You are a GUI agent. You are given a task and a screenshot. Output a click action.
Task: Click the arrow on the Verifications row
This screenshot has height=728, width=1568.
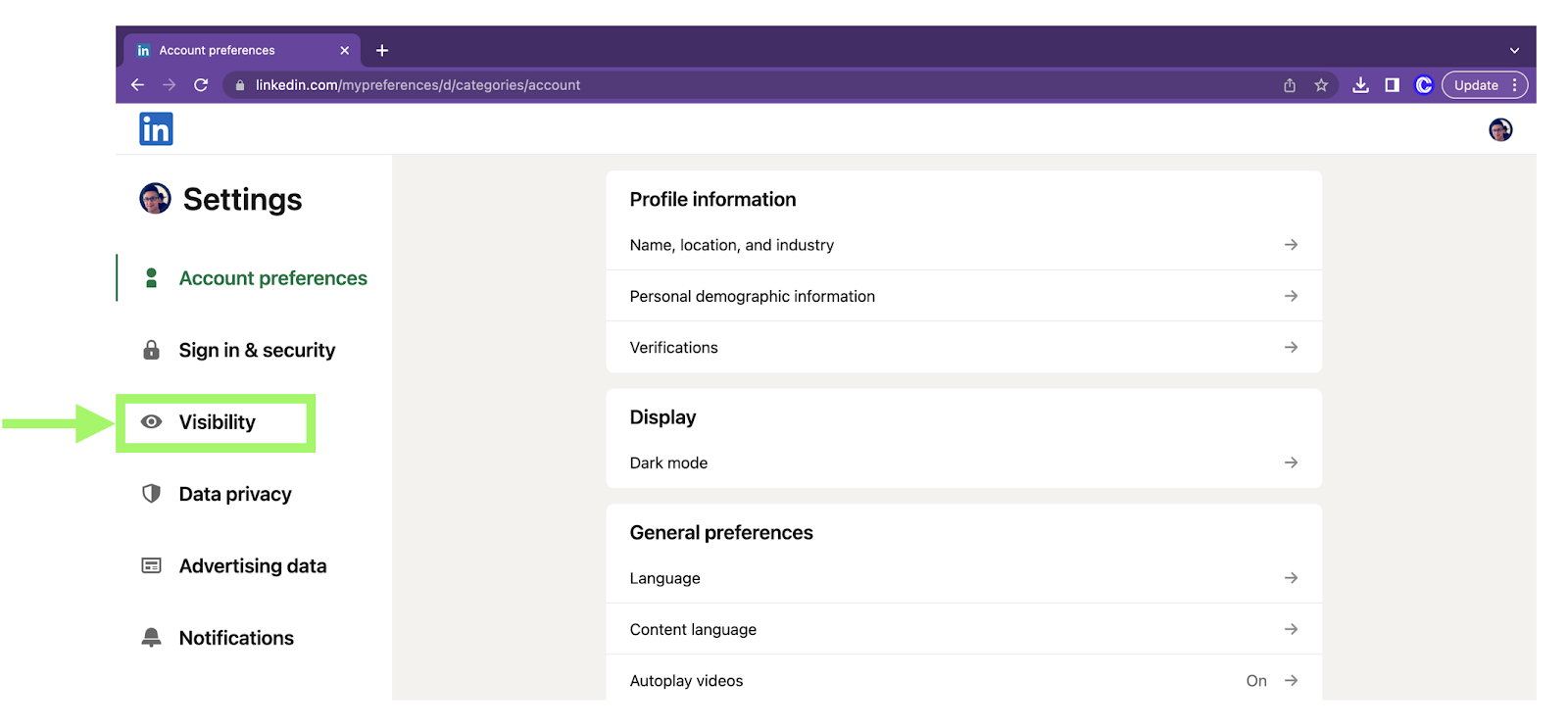1291,348
